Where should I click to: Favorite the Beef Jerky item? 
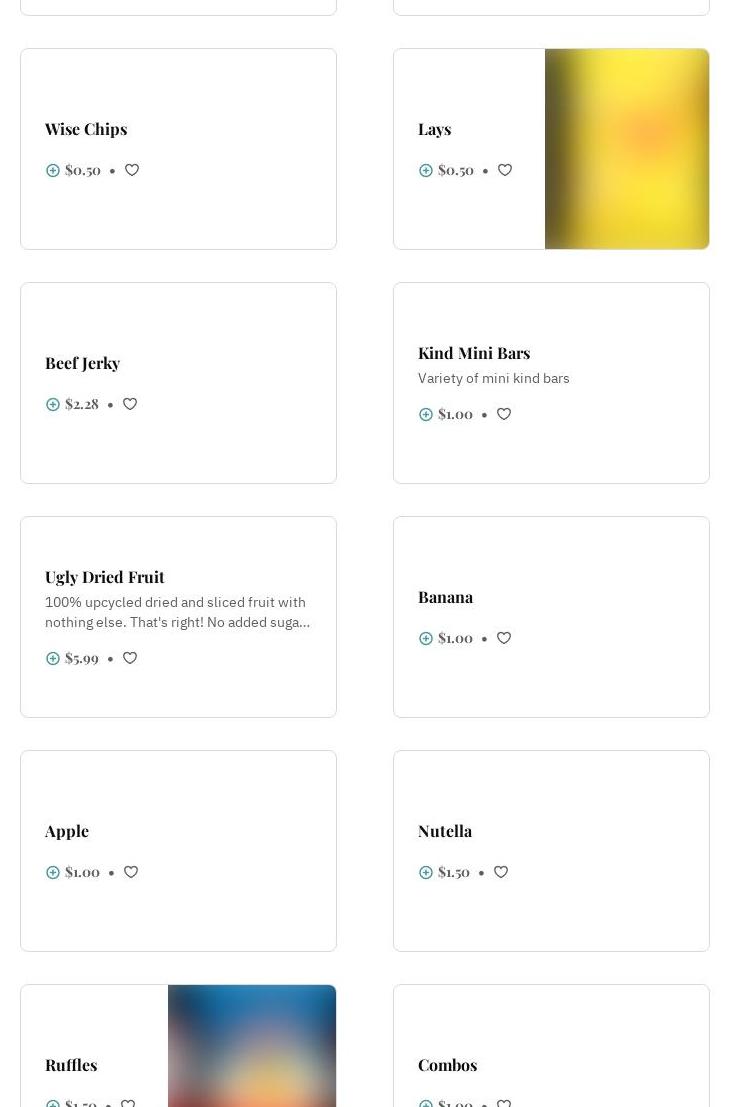pos(130,404)
